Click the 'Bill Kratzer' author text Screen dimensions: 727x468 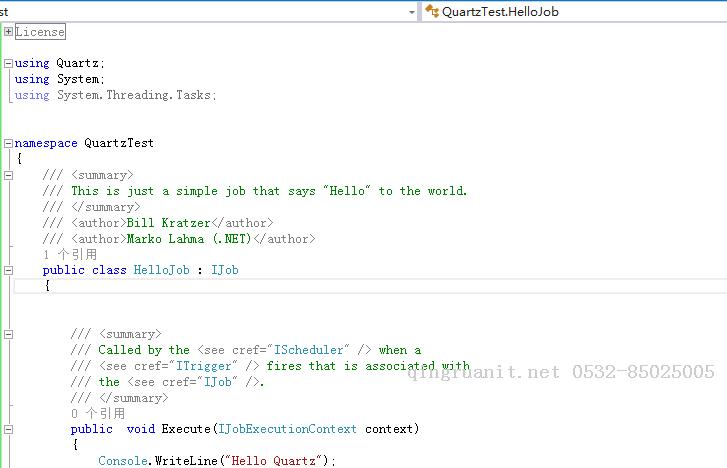[168, 223]
